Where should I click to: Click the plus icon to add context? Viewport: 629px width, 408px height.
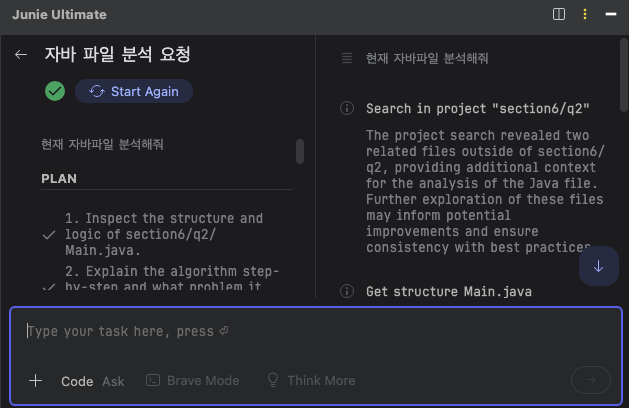point(35,380)
